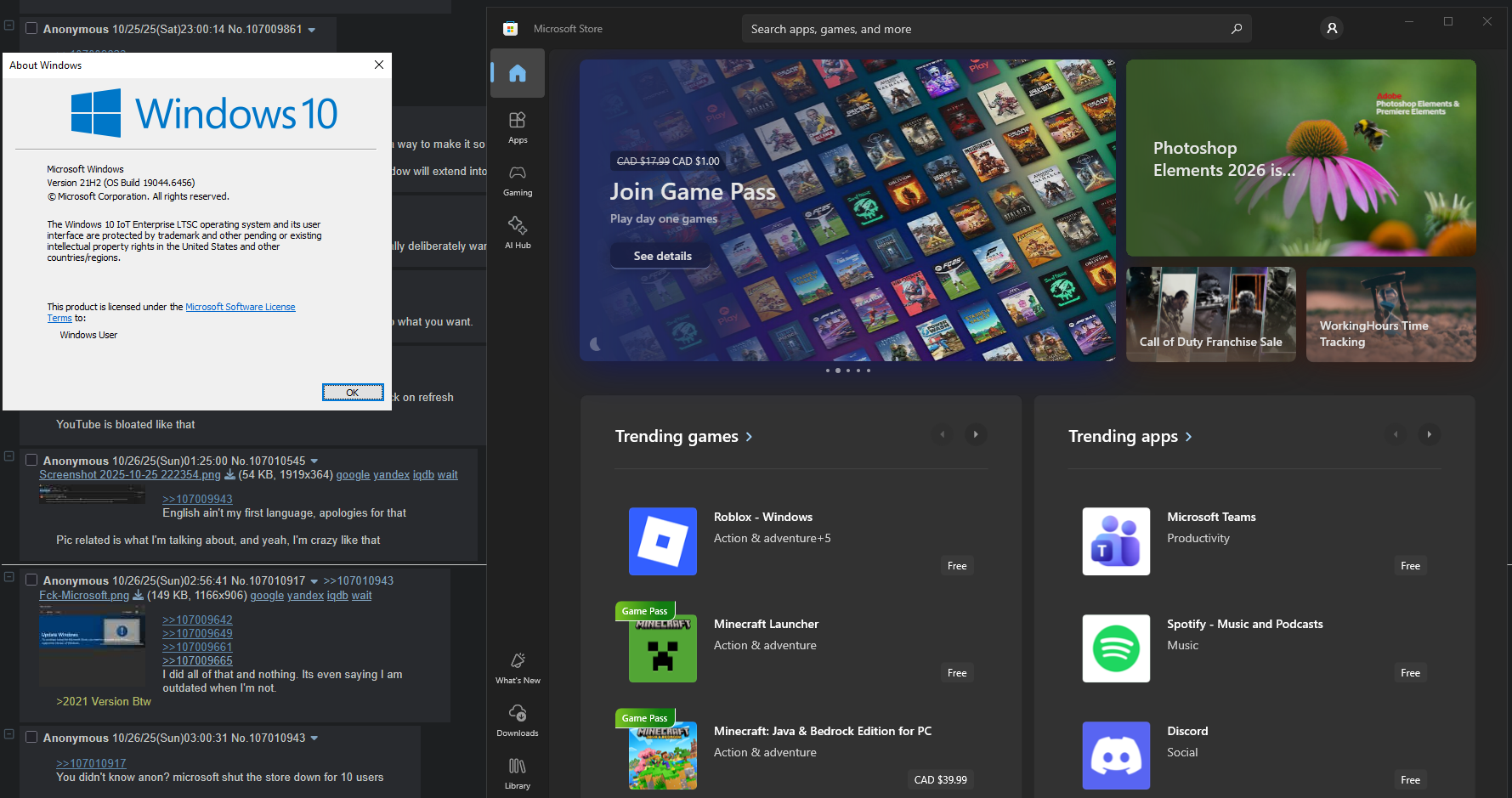Click the Free button for Roblox
This screenshot has width=1512, height=798.
pos(957,566)
